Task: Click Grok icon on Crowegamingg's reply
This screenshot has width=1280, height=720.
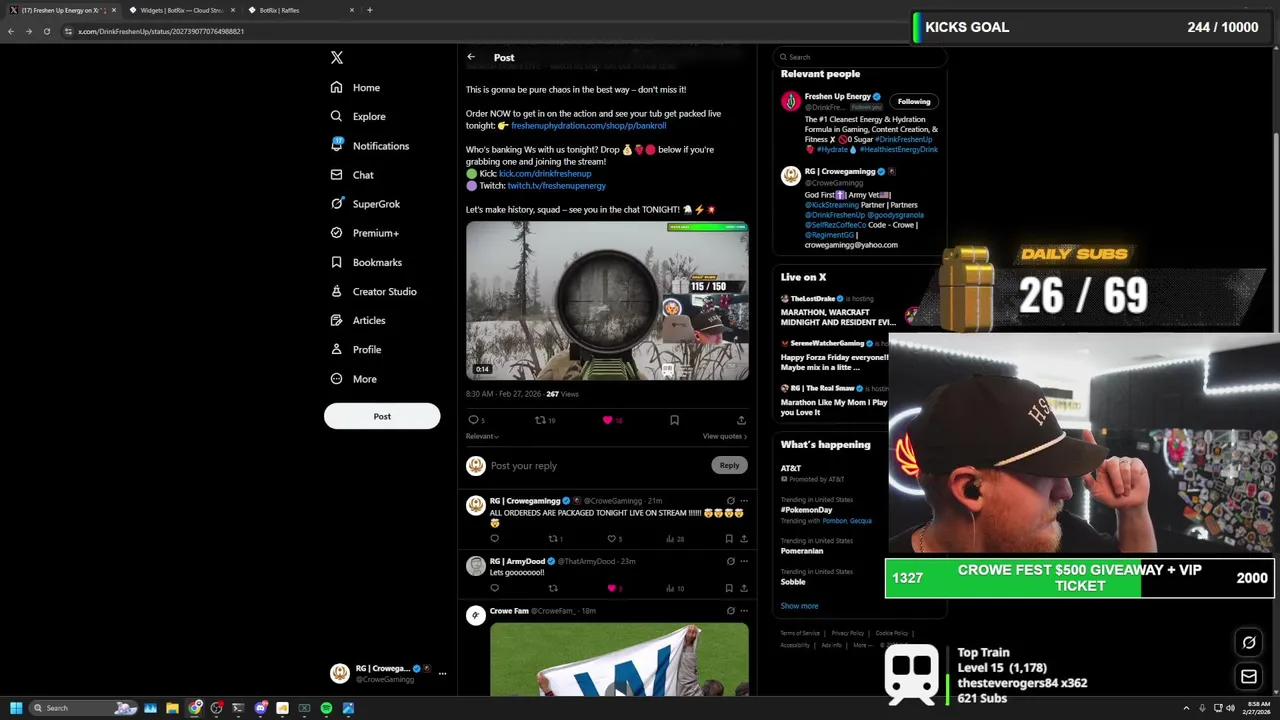Action: click(730, 500)
